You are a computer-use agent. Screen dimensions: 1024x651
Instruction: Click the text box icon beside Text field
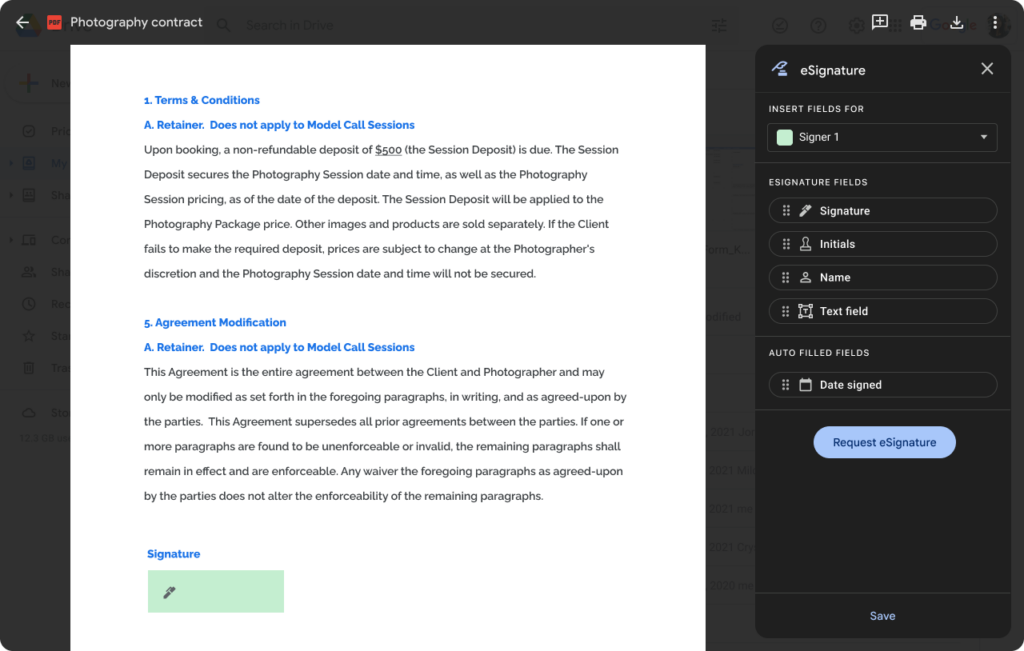click(805, 311)
